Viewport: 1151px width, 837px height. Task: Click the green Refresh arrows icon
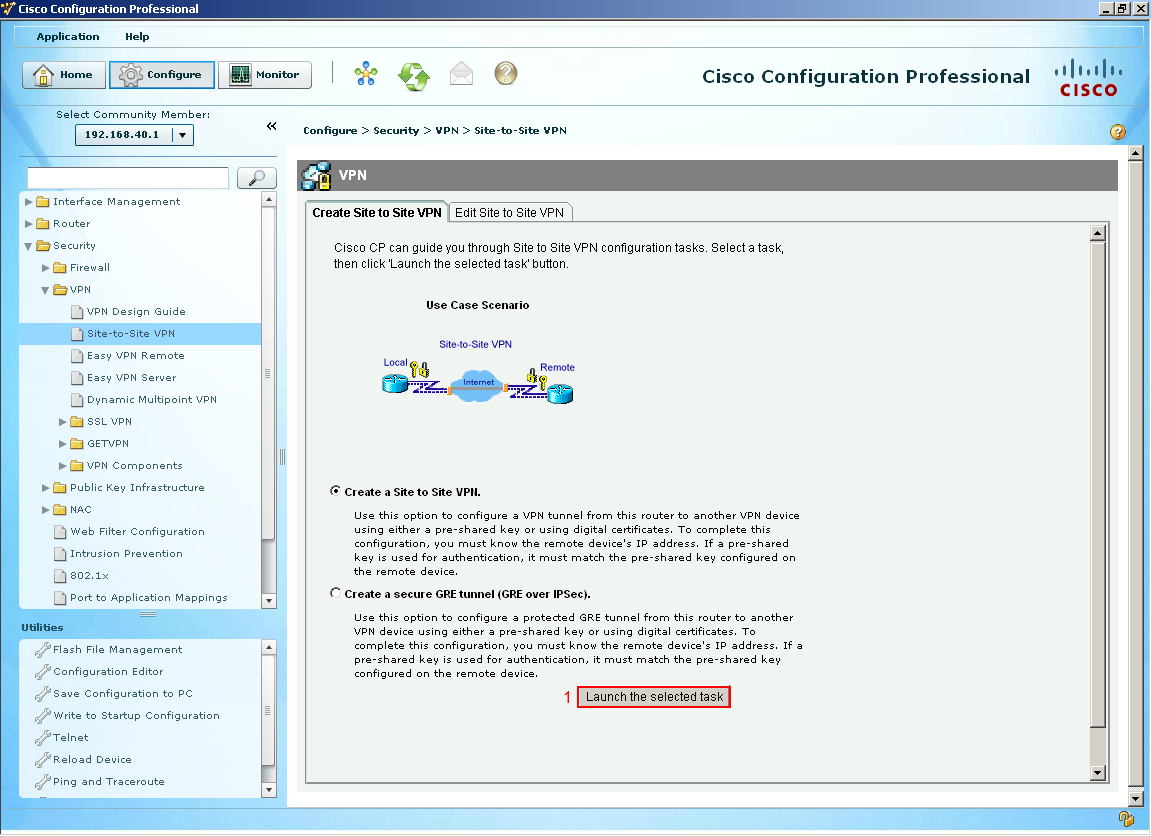pos(414,75)
